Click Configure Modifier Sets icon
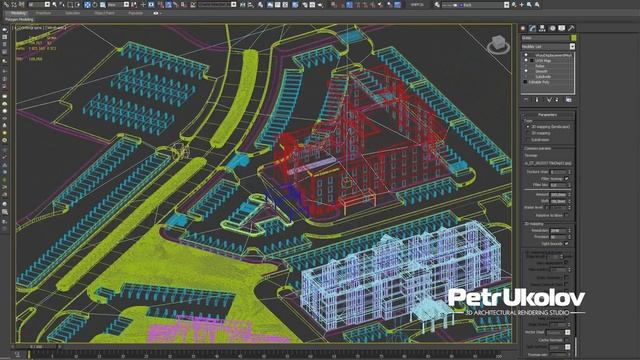Image resolution: width=640 pixels, height=360 pixels. click(569, 100)
